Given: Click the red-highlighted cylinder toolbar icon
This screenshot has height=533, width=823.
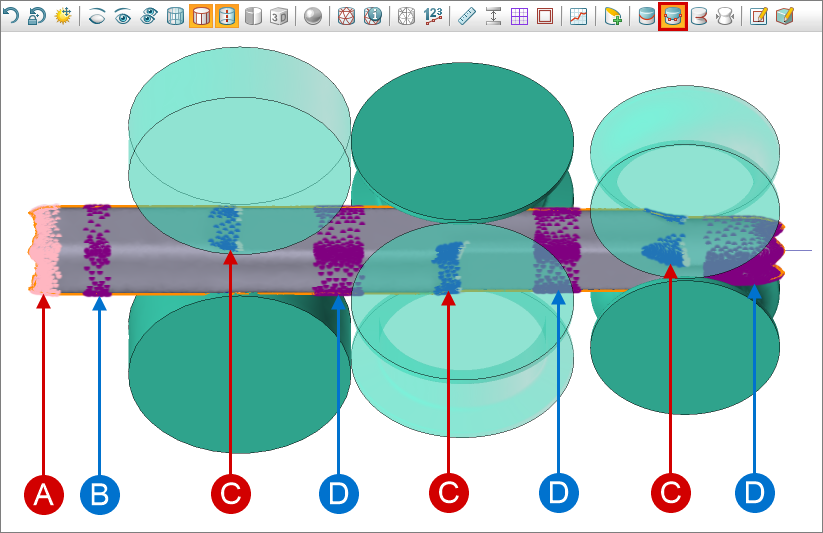Looking at the screenshot, I should tap(672, 16).
